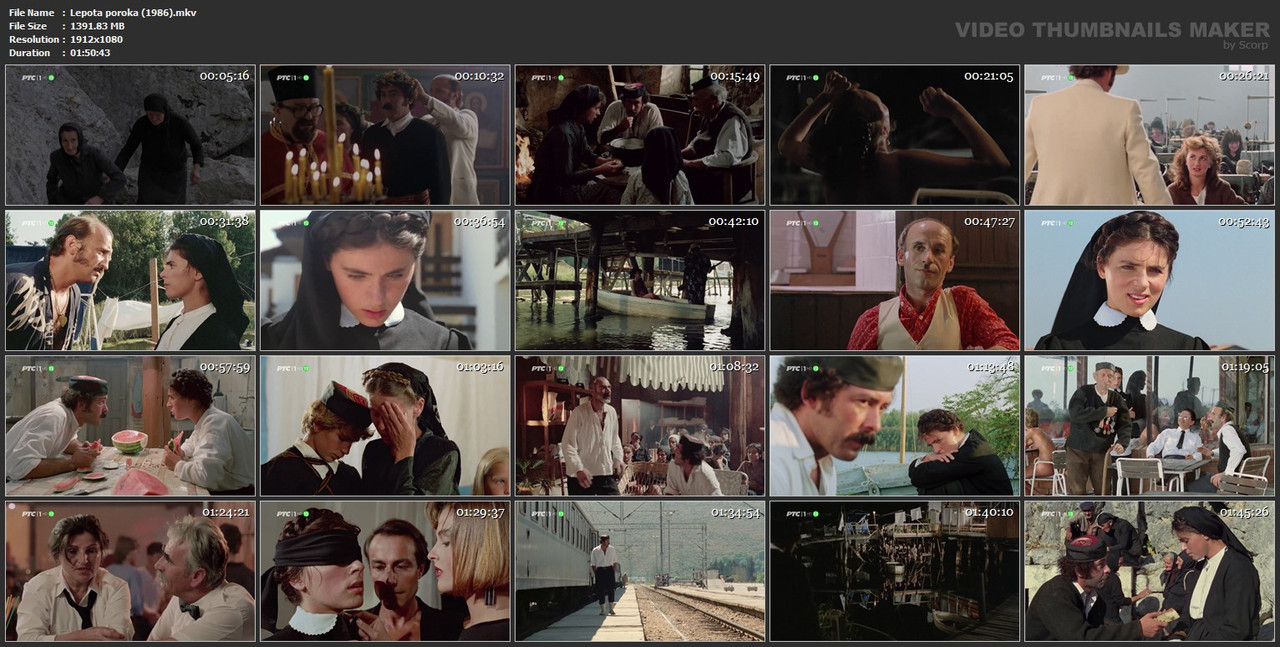Open the thumbnail timestamped 01:08:32
Viewport: 1280px width, 647px height.
[640, 426]
